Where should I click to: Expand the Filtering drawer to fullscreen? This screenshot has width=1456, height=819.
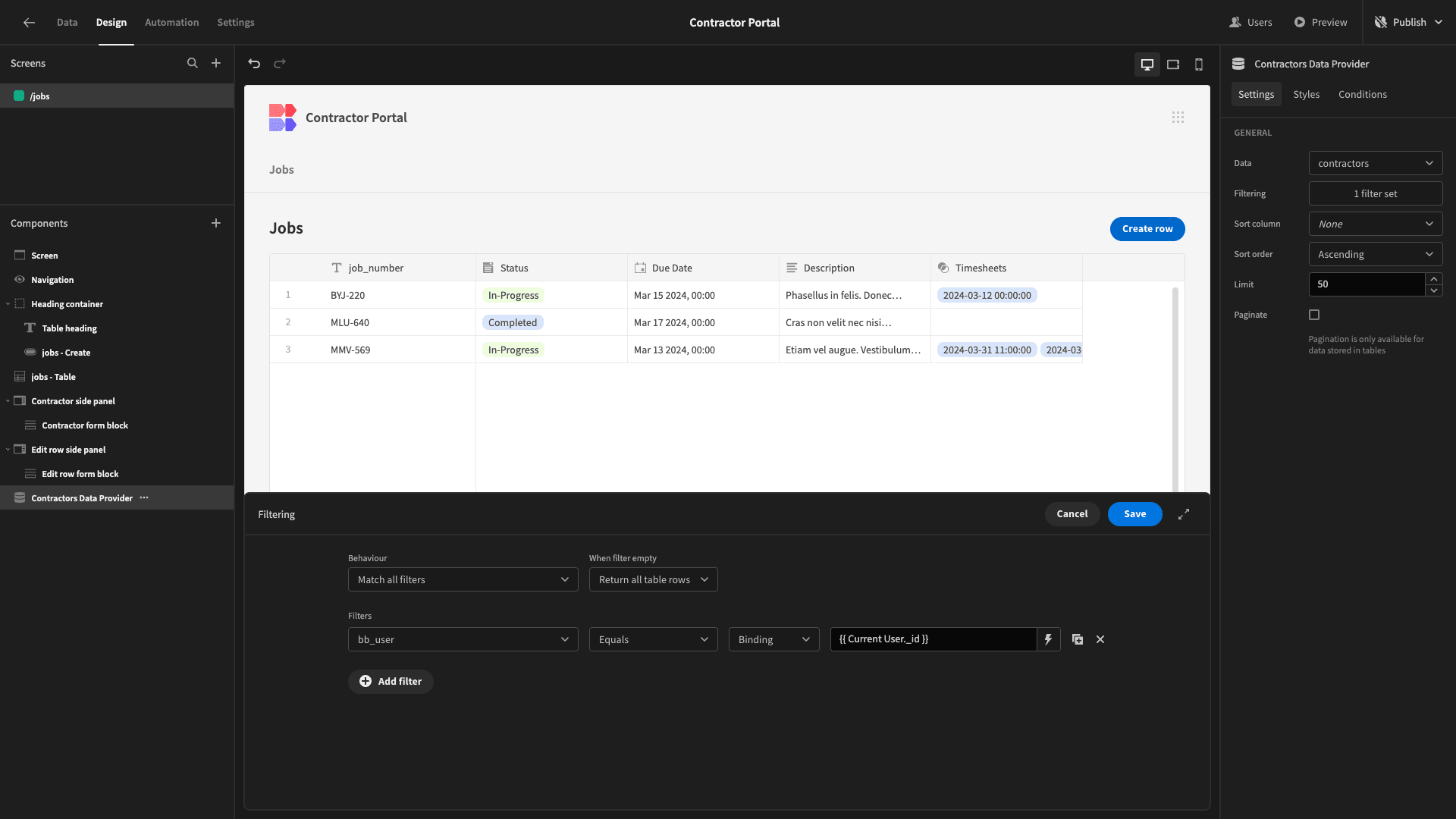tap(1184, 514)
